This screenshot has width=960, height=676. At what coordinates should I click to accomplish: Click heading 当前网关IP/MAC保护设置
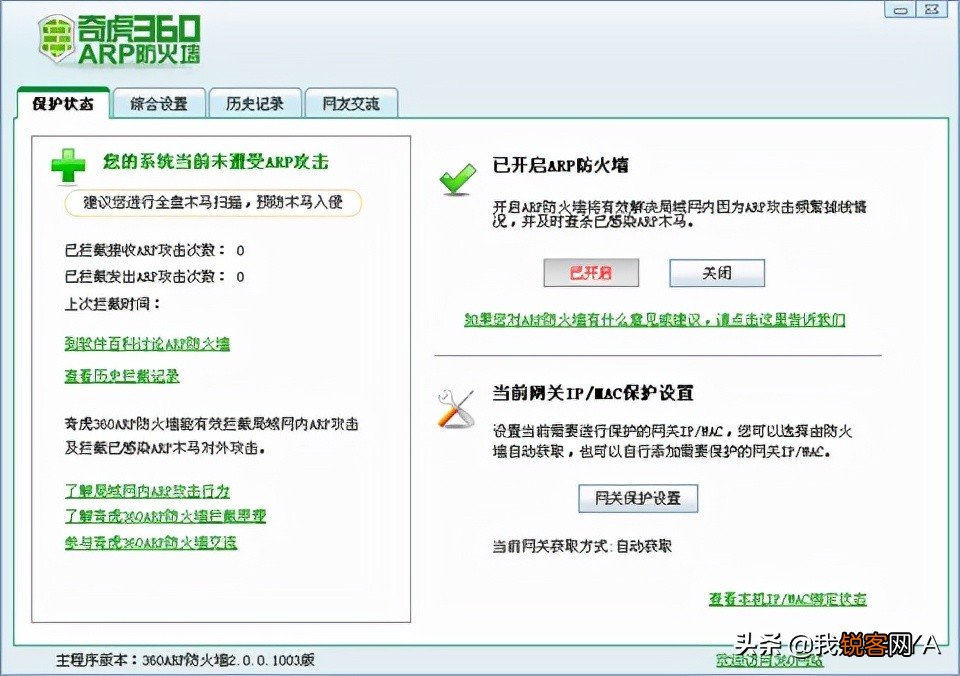coord(593,393)
